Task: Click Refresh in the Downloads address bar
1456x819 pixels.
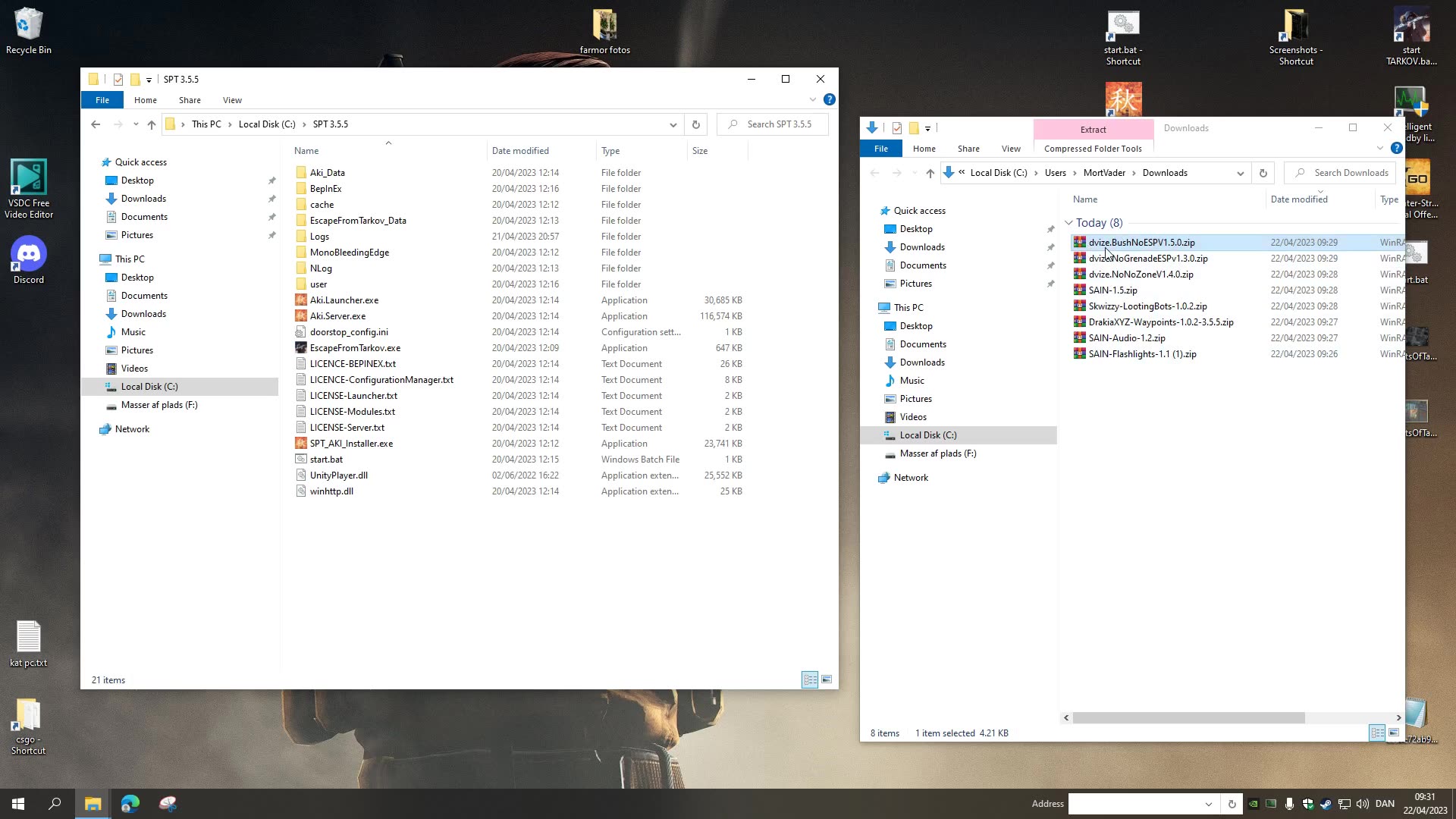Action: click(1263, 173)
